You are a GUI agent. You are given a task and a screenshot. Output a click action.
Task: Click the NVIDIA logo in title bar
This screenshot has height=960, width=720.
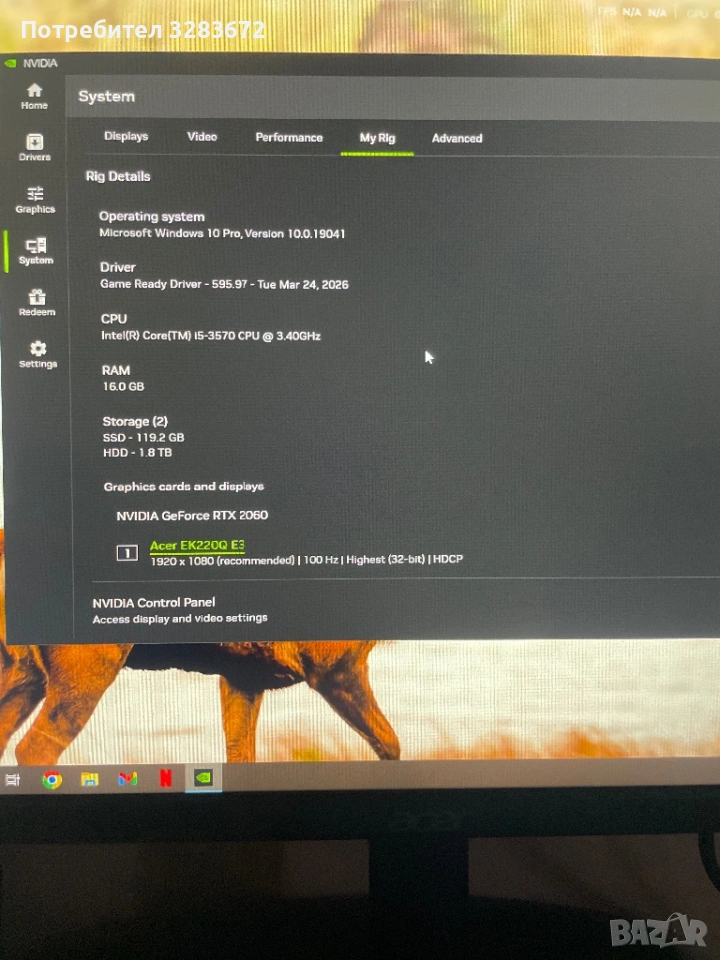tap(11, 63)
